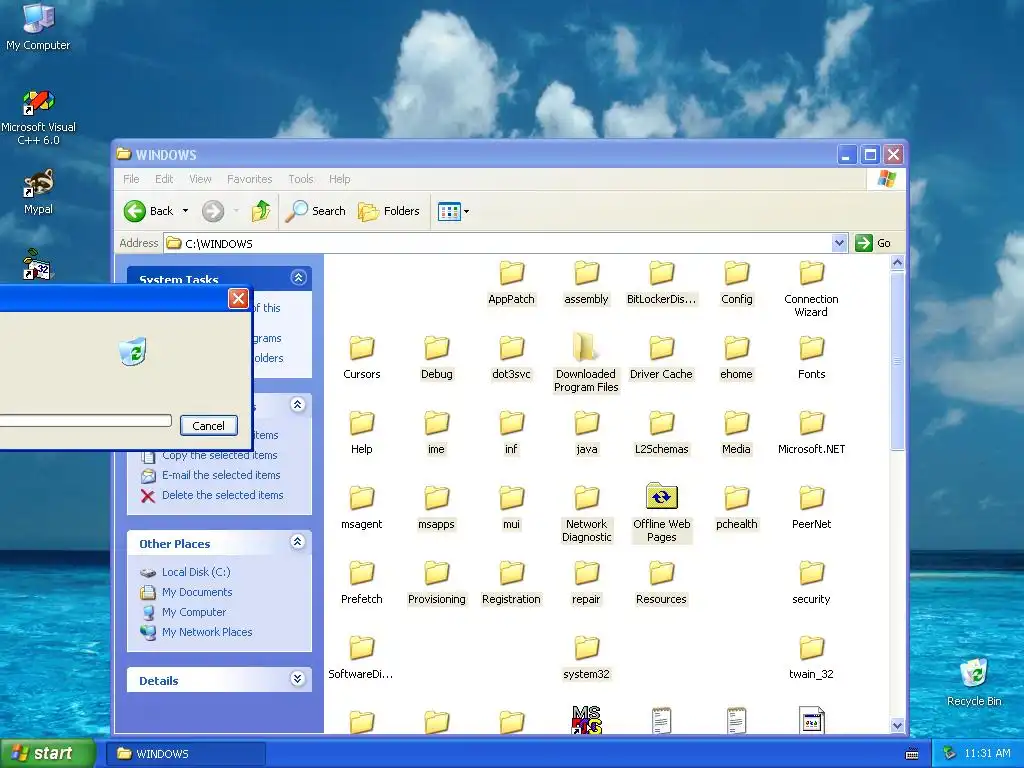Click the scrollbar down arrow
This screenshot has height=768, width=1024.
click(x=897, y=726)
